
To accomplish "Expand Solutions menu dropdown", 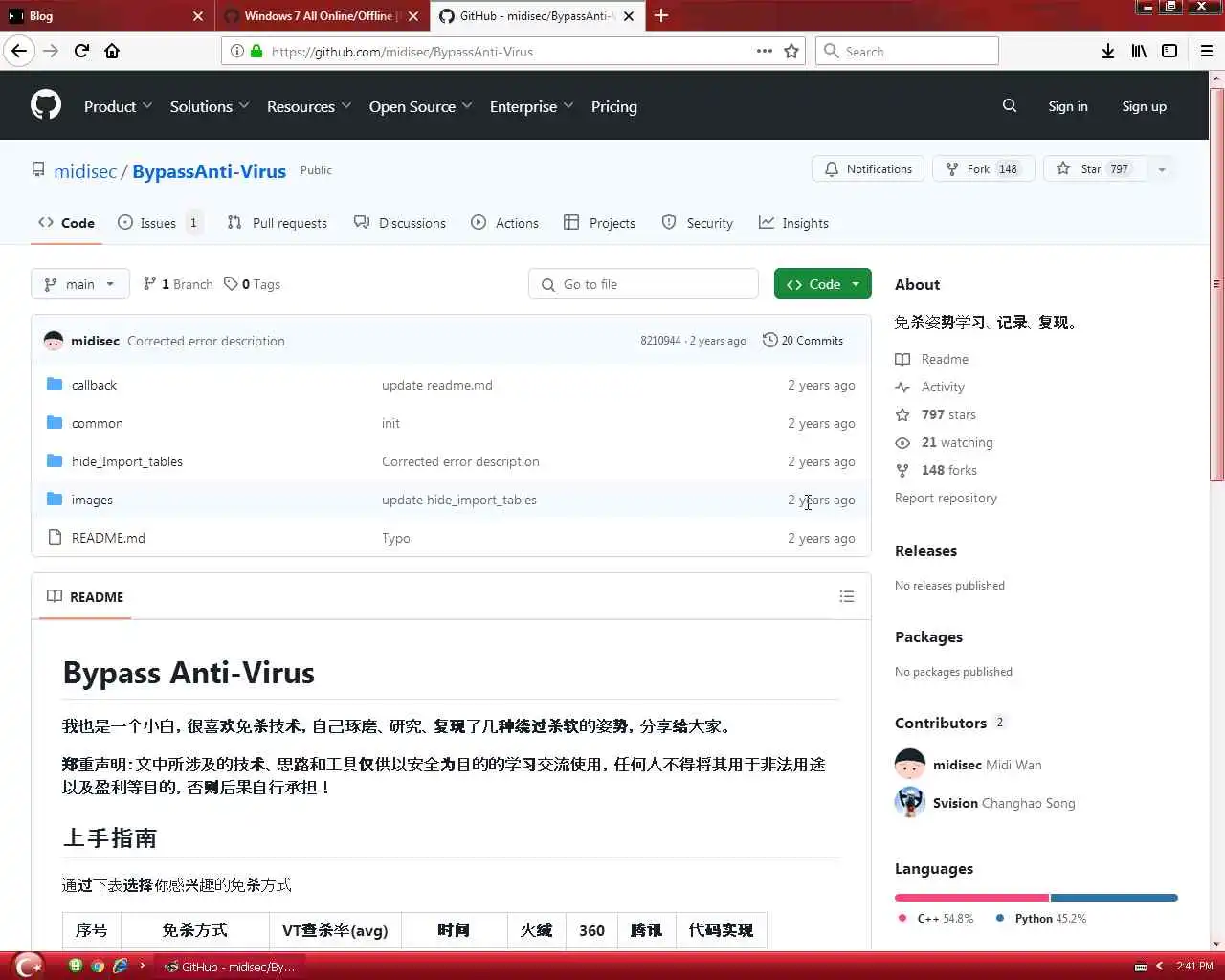I will point(210,106).
